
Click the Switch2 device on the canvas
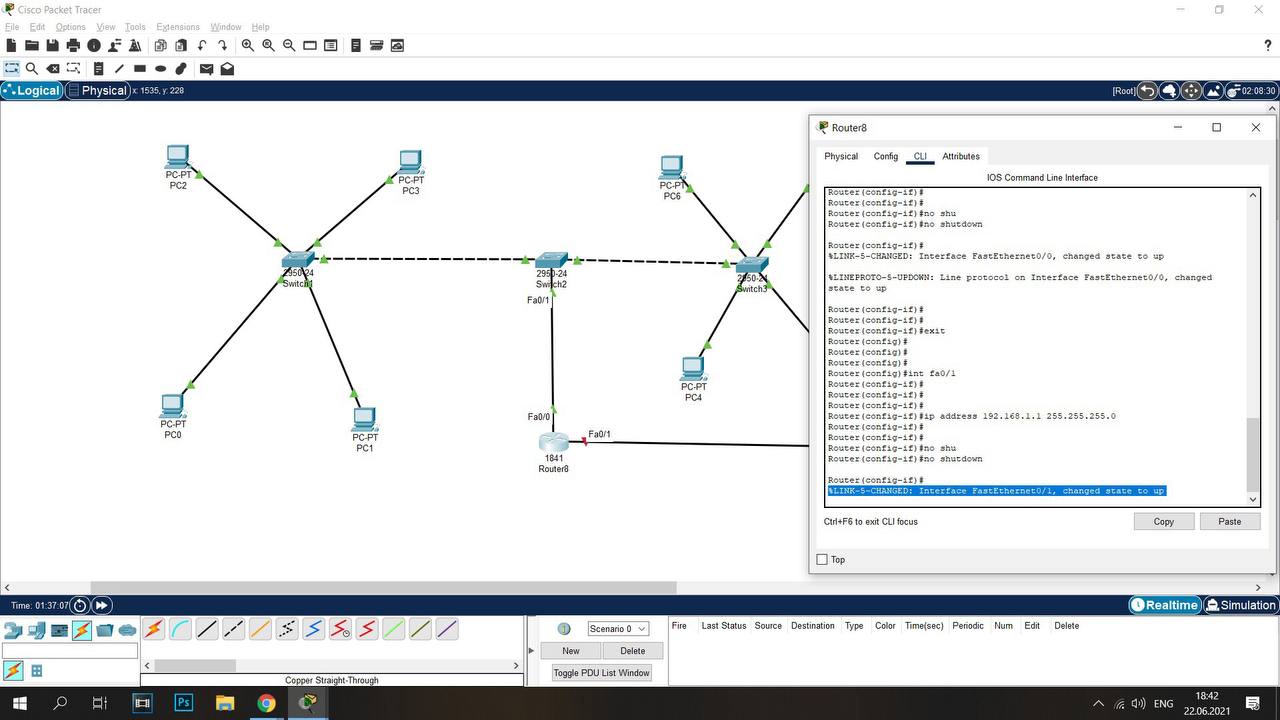[x=551, y=260]
